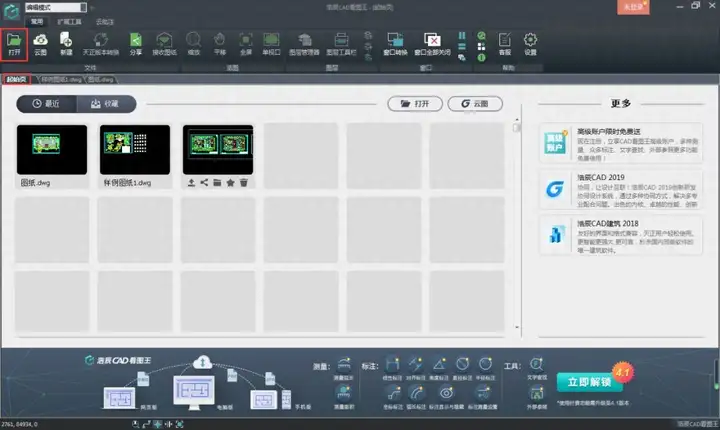
Task: Click the green checkmark update icon
Action: (481, 35)
